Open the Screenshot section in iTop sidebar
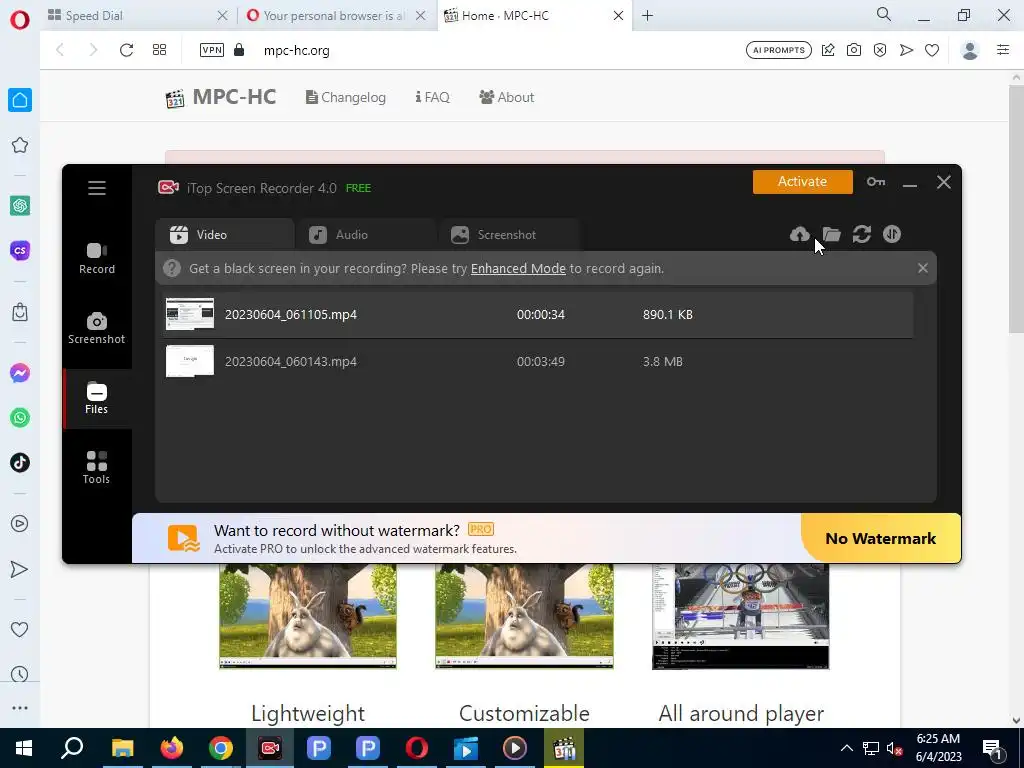The image size is (1024, 768). (97, 328)
